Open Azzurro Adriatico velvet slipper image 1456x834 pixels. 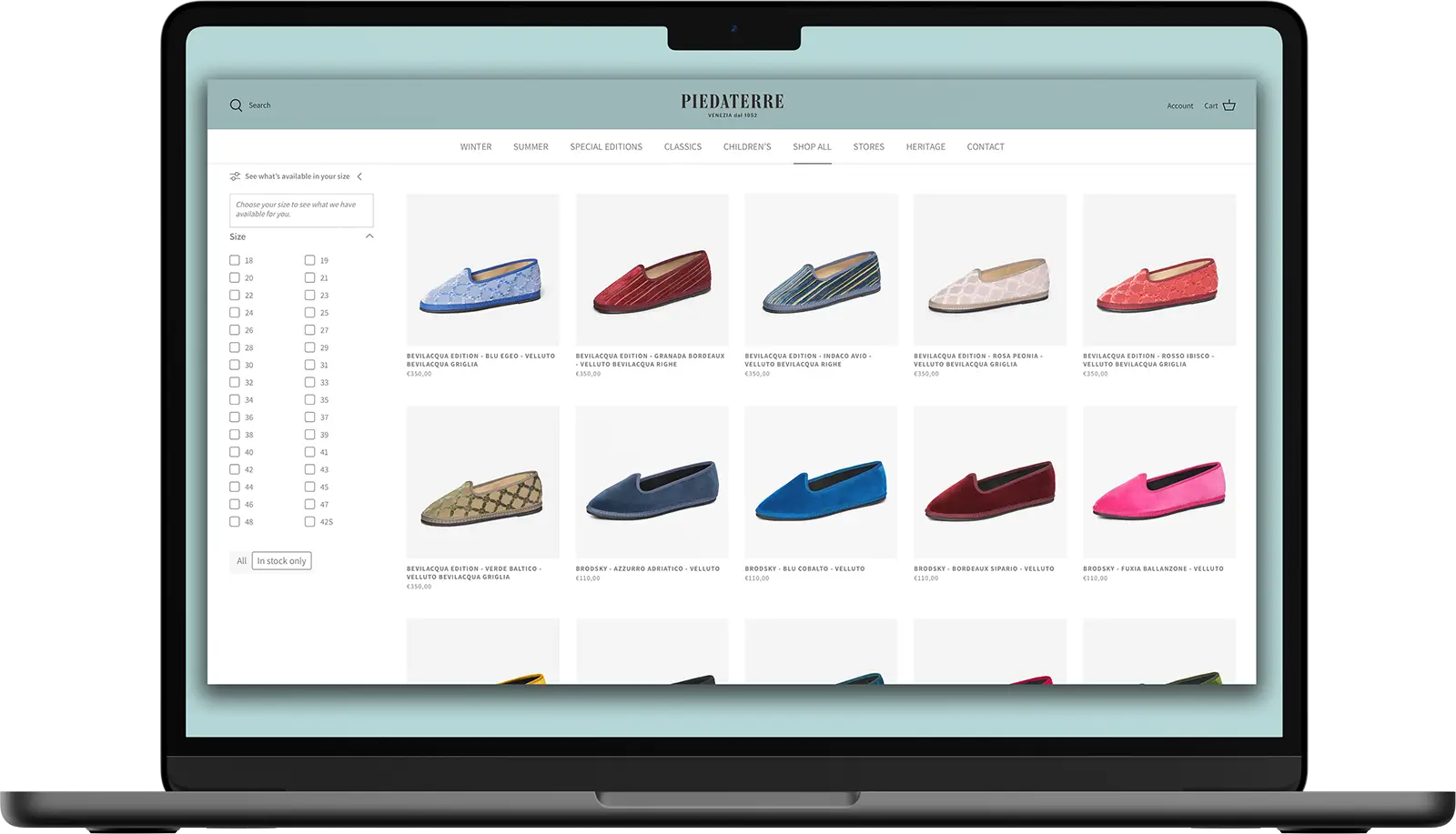pyautogui.click(x=652, y=482)
